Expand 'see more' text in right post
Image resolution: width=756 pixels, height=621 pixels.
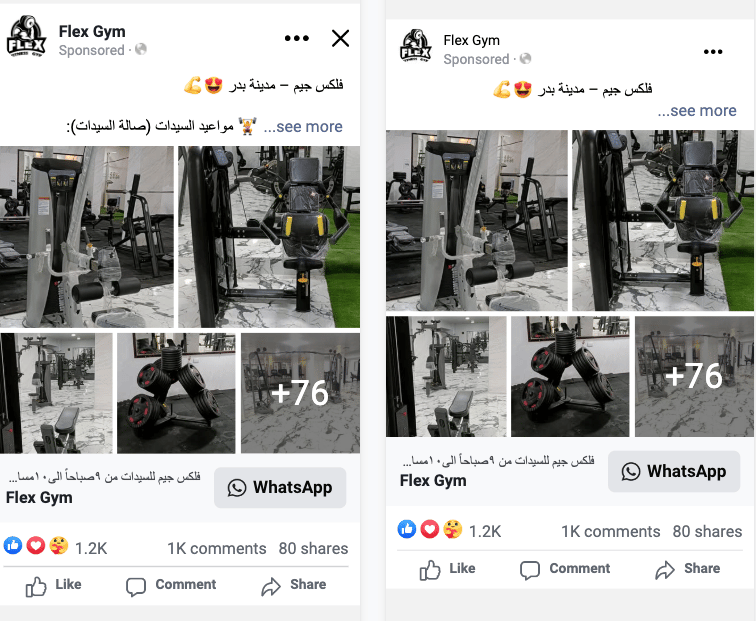(697, 110)
